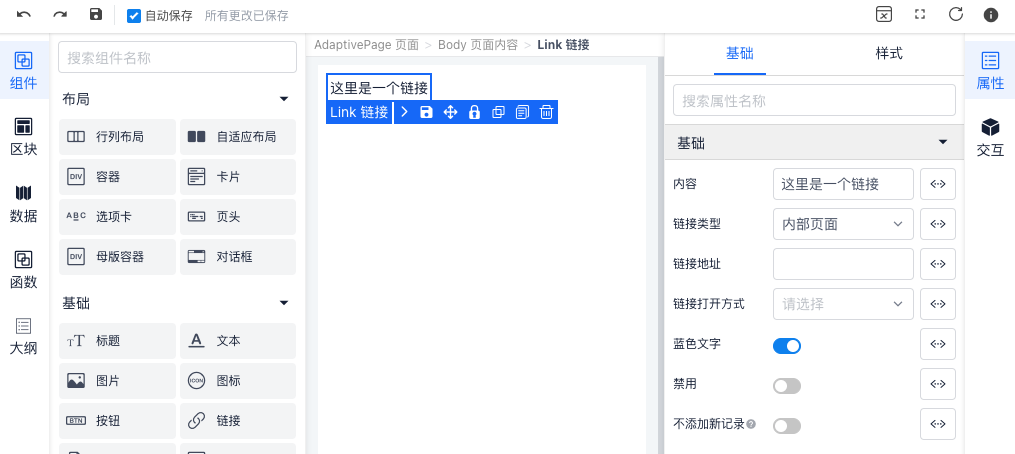The height and width of the screenshot is (454, 1015).
Task: Open the 链接类型 dropdown
Action: click(x=843, y=224)
